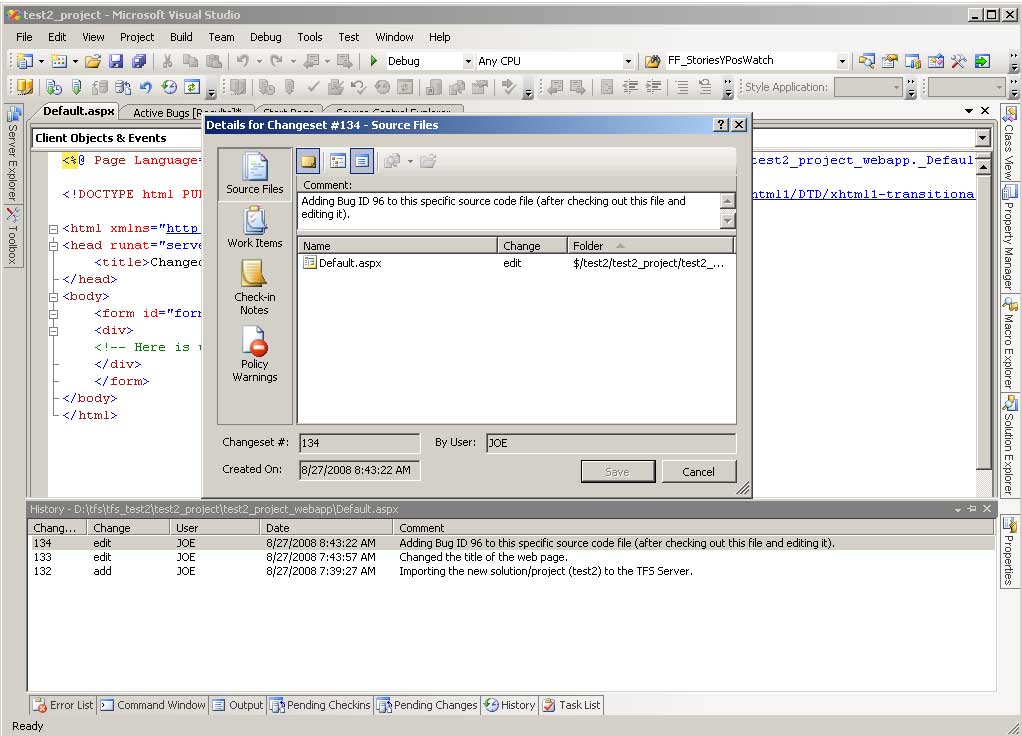Click the Name column header in dialog
The width and height of the screenshot is (1022, 736).
[398, 246]
